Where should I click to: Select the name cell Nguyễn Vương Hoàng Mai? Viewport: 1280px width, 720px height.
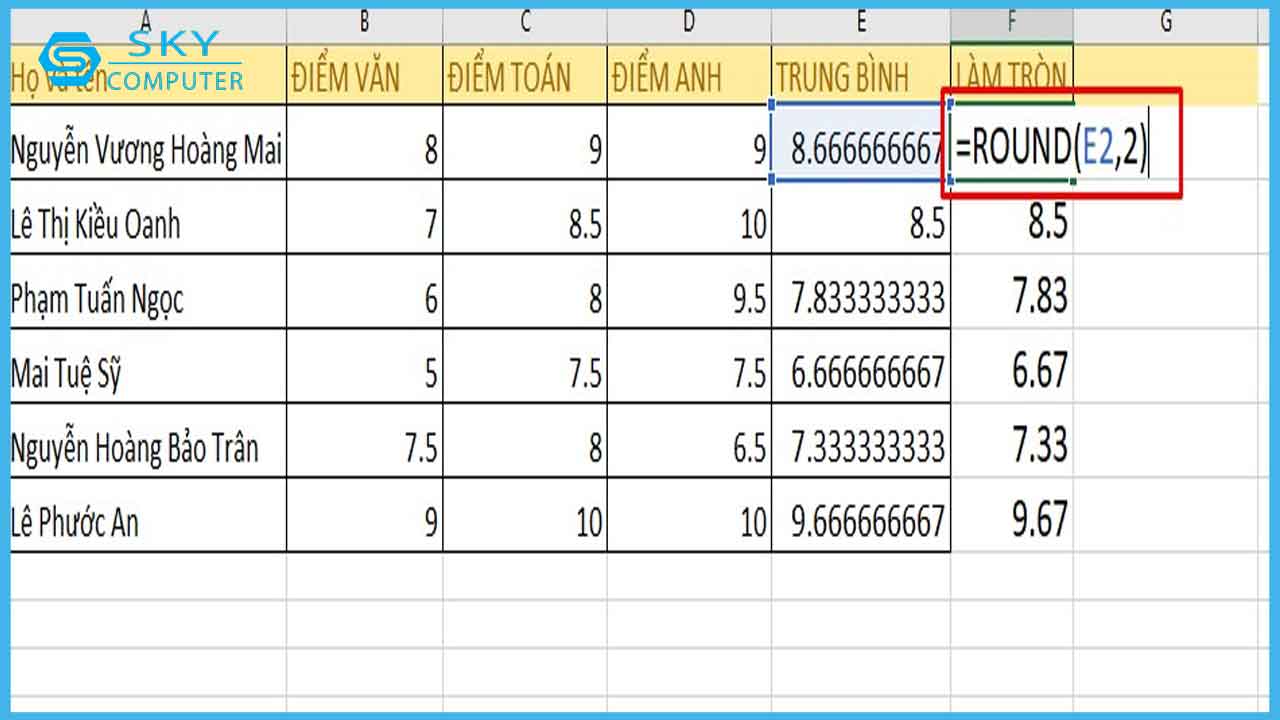point(148,144)
